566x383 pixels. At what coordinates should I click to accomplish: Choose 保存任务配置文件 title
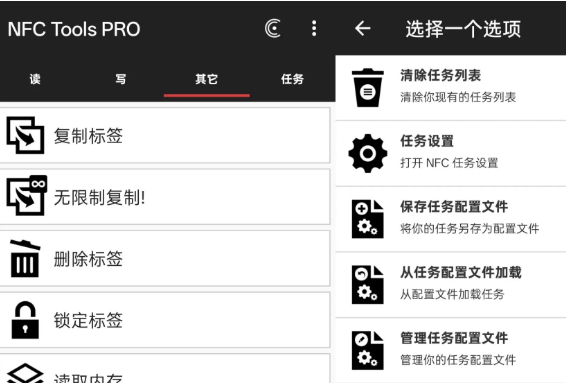[x=454, y=207]
